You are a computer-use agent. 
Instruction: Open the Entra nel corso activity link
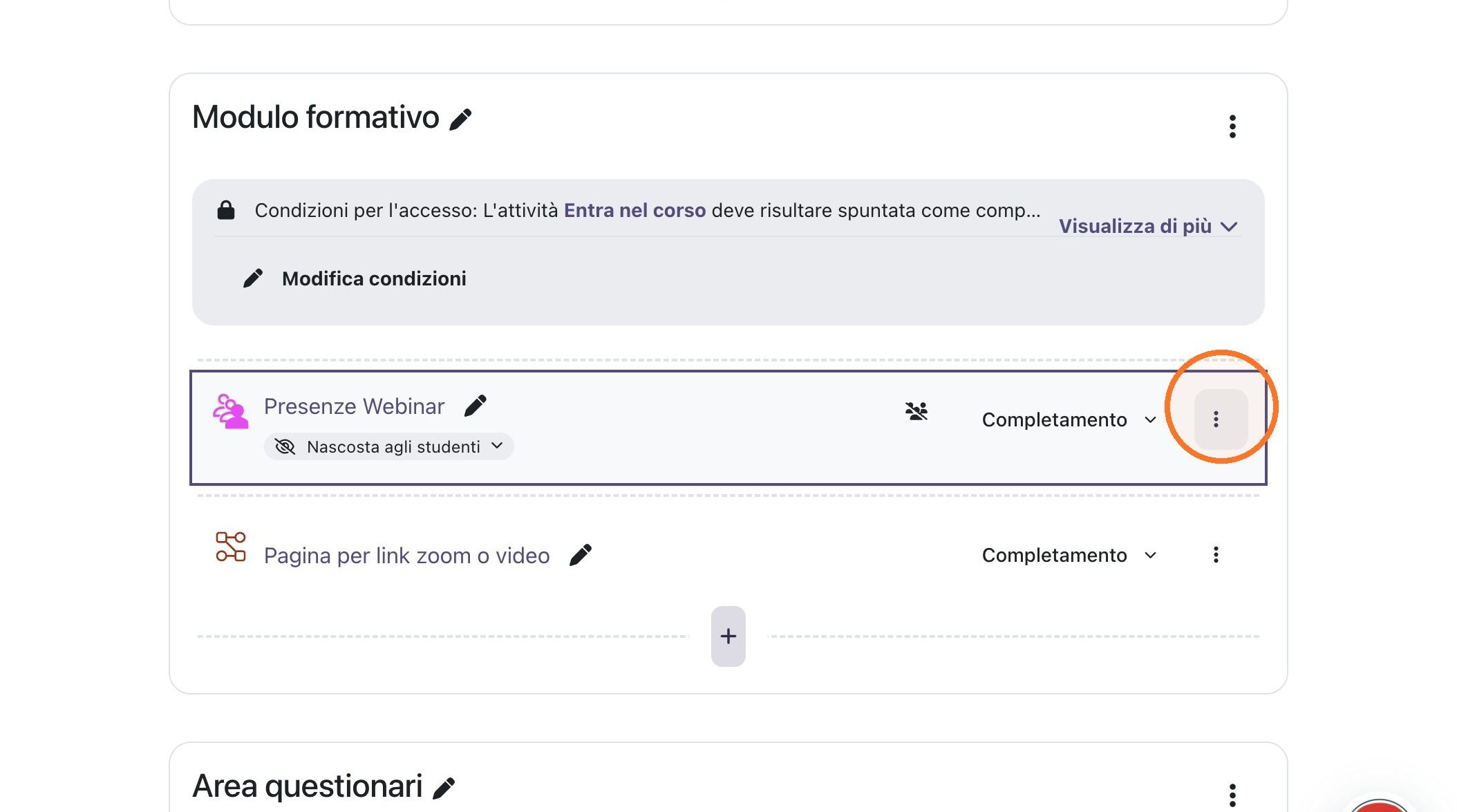(634, 210)
